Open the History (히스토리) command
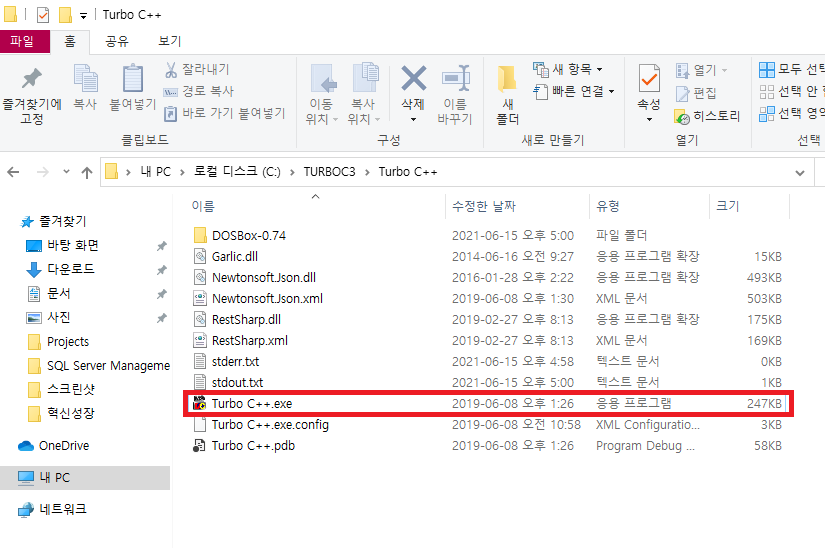The height and width of the screenshot is (548, 825). (x=707, y=116)
